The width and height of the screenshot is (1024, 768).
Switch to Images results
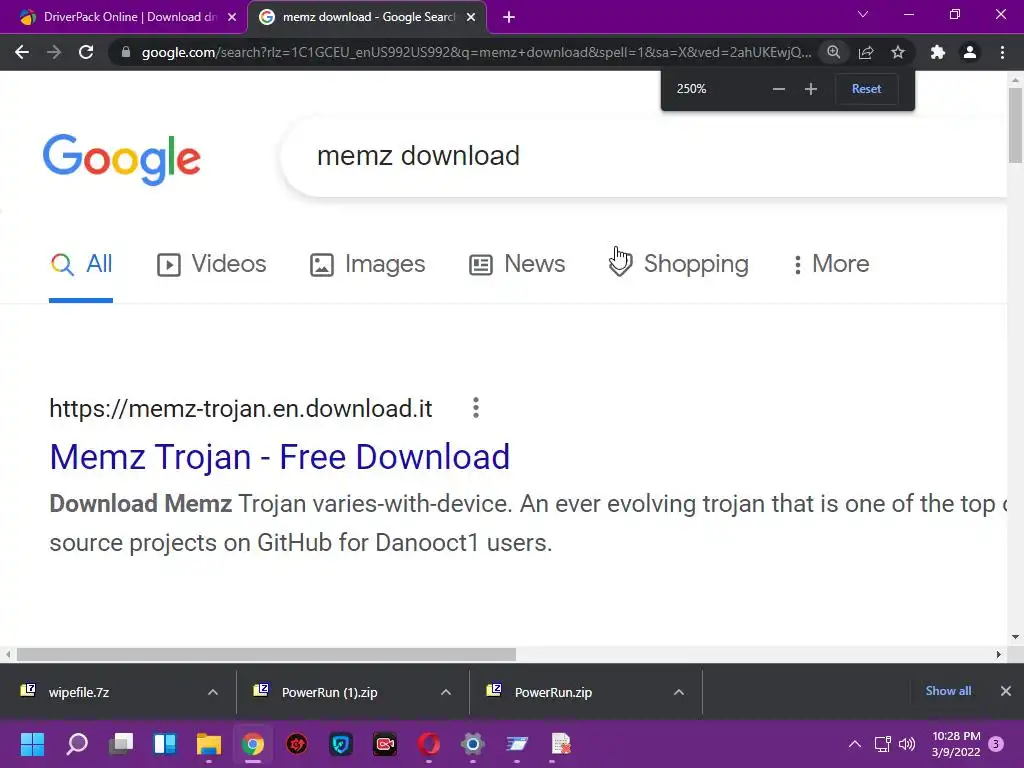(367, 264)
